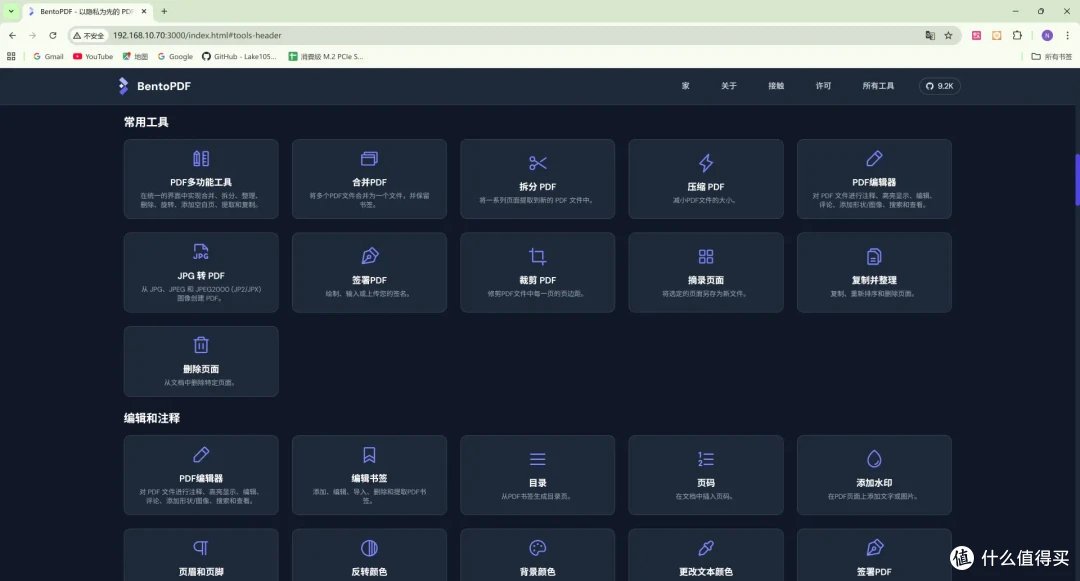Select the 目录 lines icon
The width and height of the screenshot is (1080, 581).
tap(538, 459)
